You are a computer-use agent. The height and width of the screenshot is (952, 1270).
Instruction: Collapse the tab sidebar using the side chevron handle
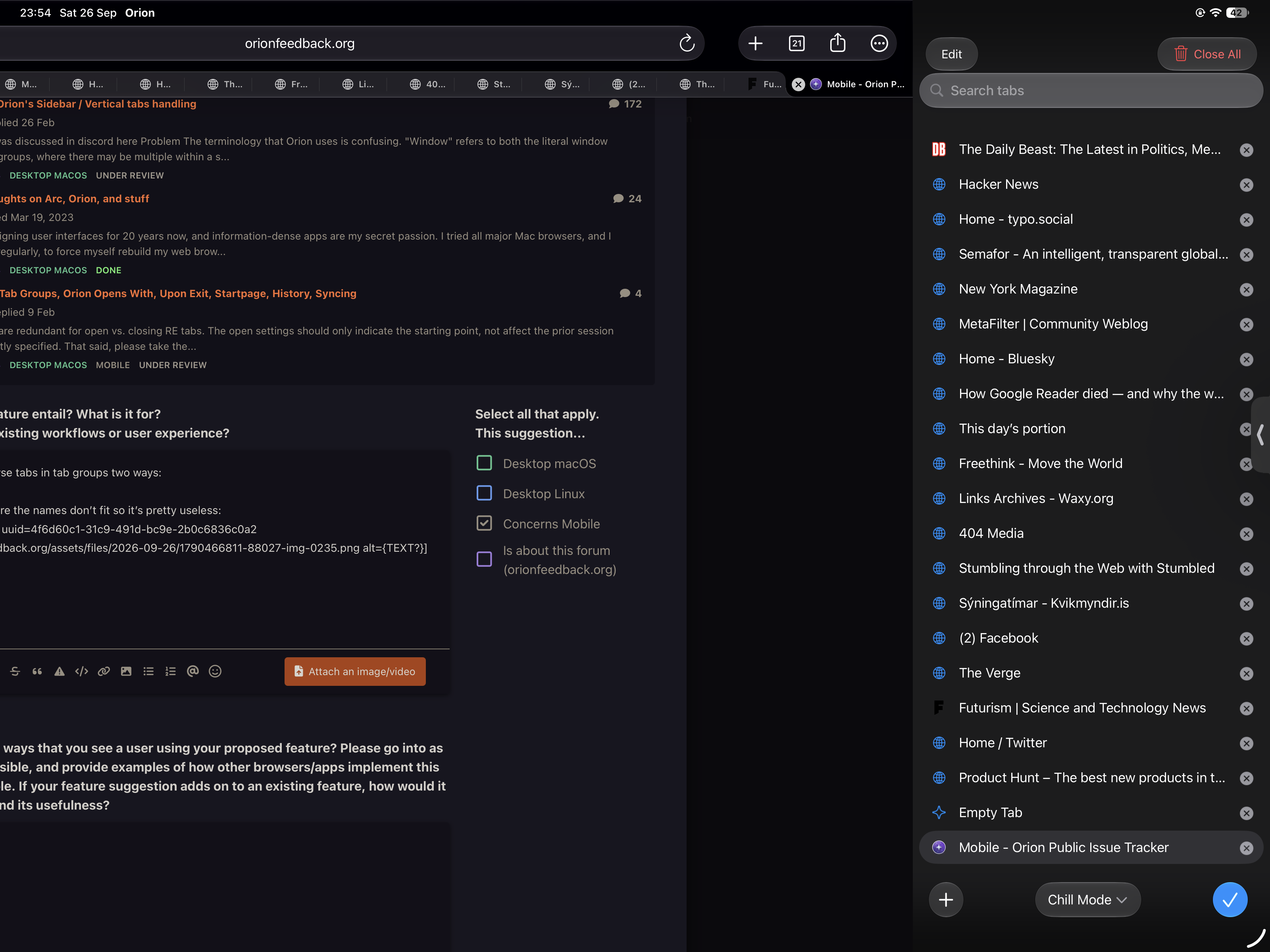pyautogui.click(x=1260, y=434)
